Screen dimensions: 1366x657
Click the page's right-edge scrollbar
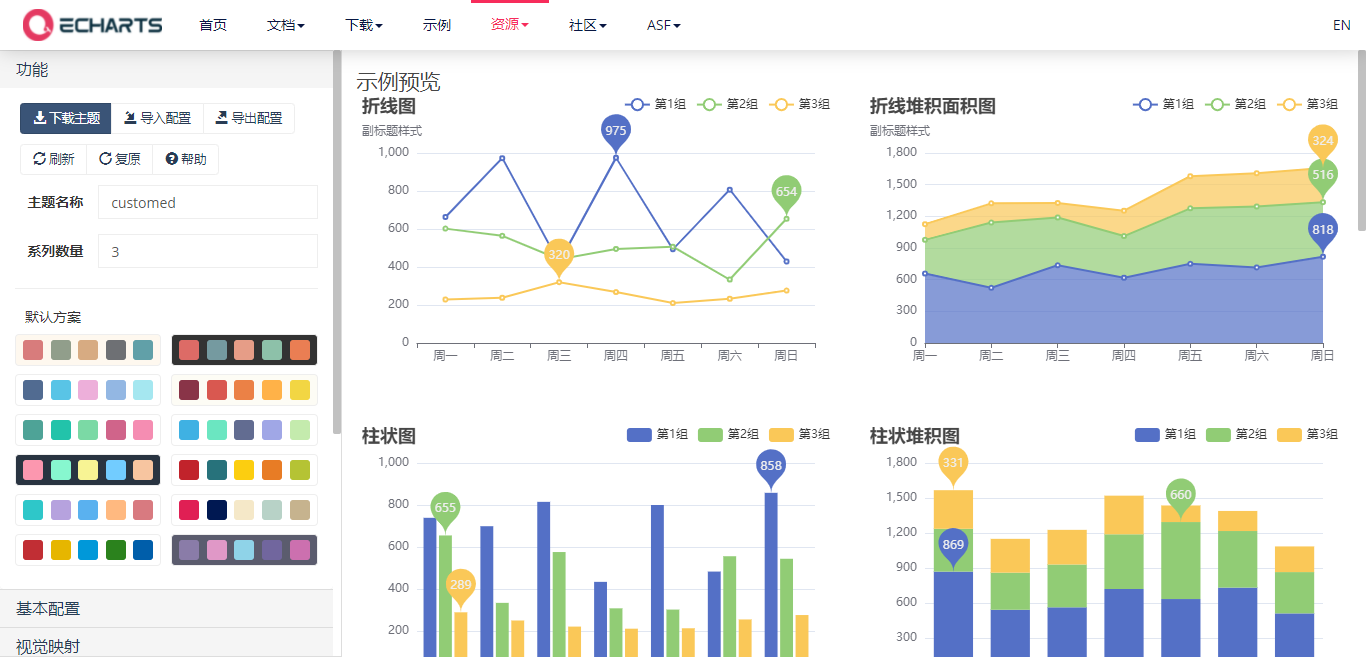tap(1361, 141)
